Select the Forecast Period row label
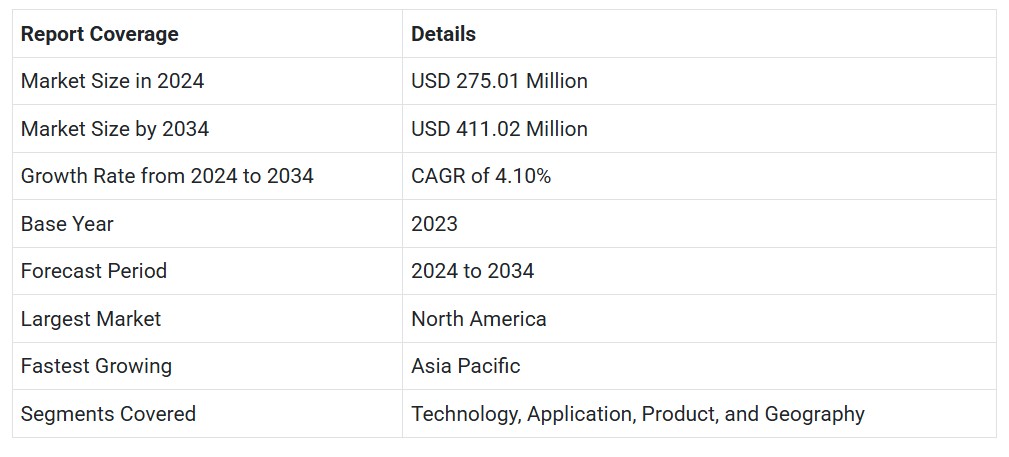The width and height of the screenshot is (1009, 457). click(x=94, y=271)
